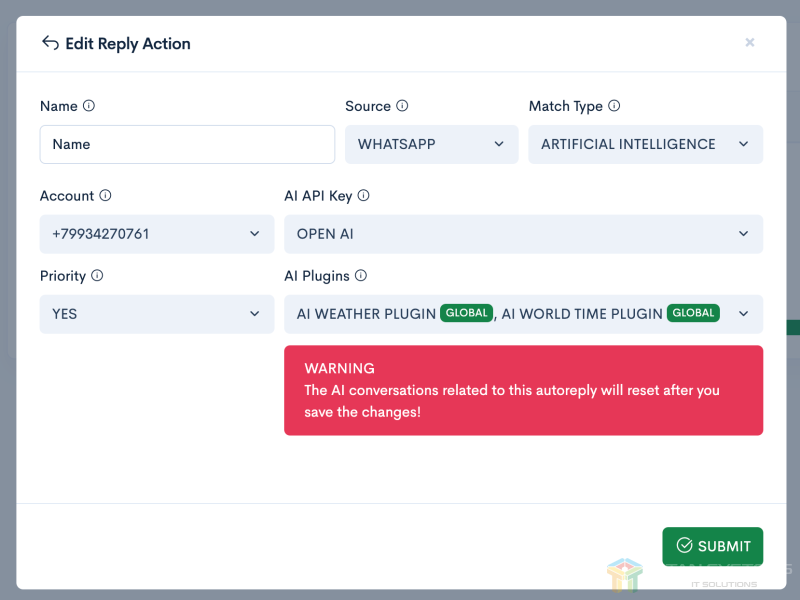
Task: Click into the Name text field
Action: [x=187, y=144]
